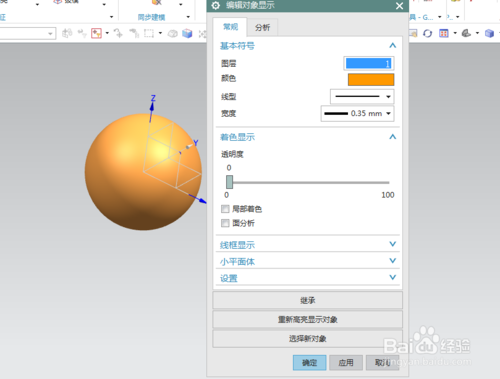
Task: Click the 确定 OK button
Action: pos(310,363)
